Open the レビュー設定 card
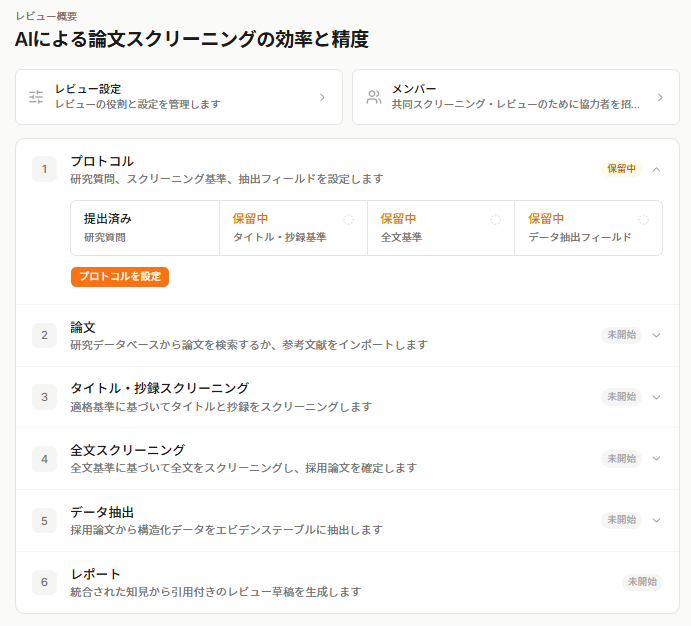 coord(179,97)
